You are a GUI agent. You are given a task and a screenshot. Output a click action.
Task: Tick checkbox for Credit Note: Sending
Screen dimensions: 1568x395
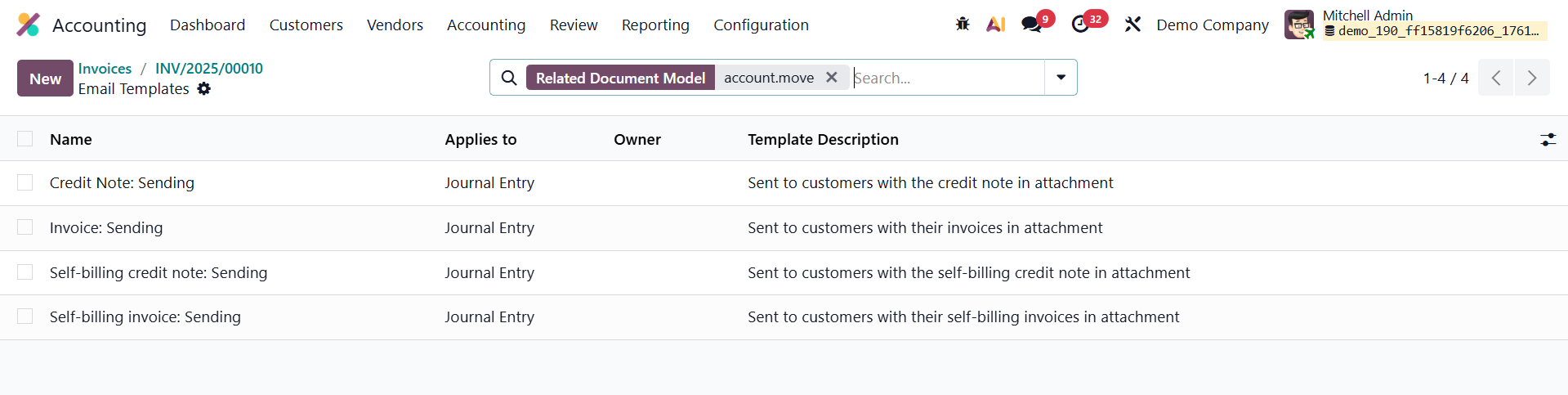point(25,182)
